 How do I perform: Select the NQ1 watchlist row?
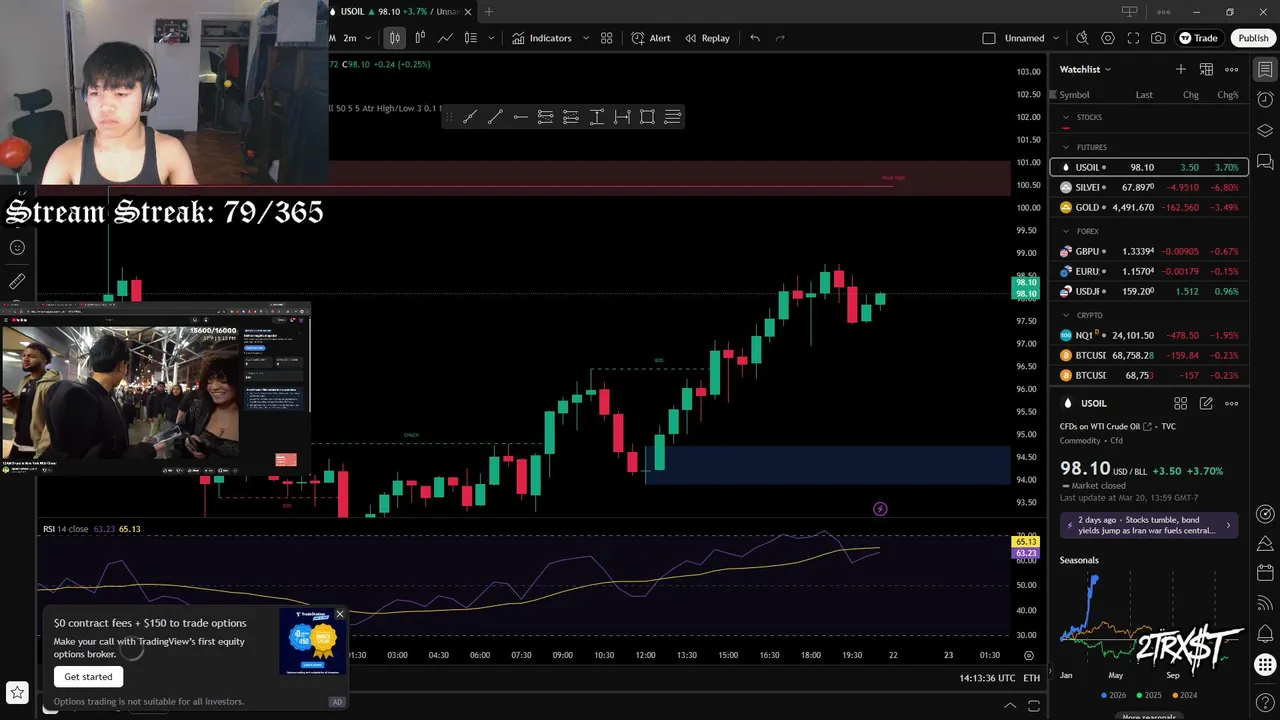tap(1149, 335)
